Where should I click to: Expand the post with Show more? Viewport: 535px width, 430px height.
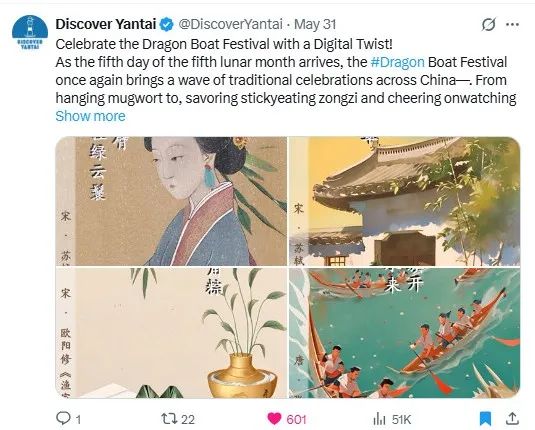(90, 116)
